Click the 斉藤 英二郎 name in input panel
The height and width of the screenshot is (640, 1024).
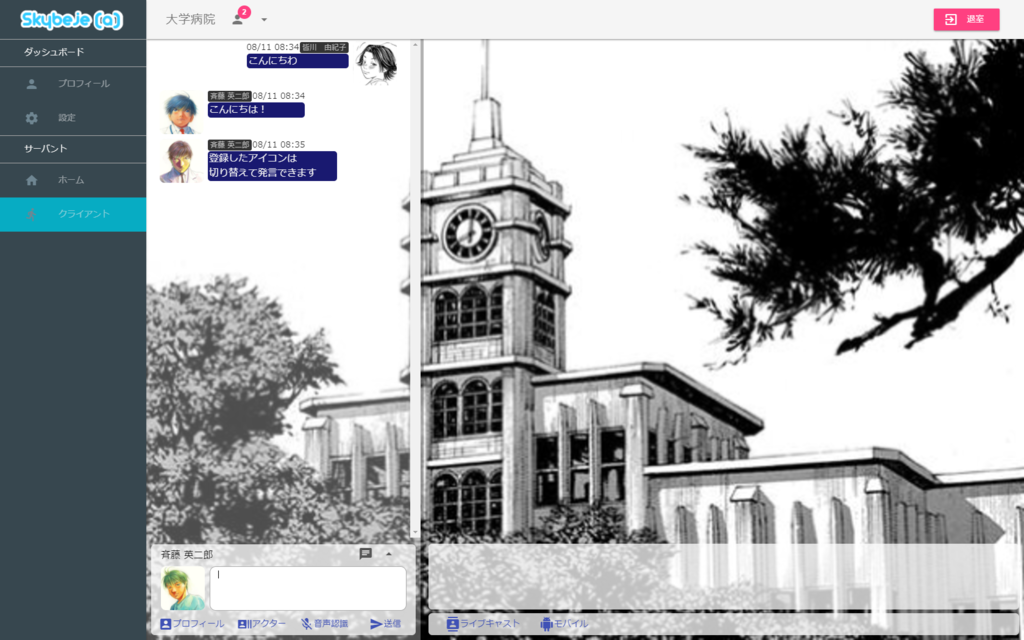coord(187,554)
